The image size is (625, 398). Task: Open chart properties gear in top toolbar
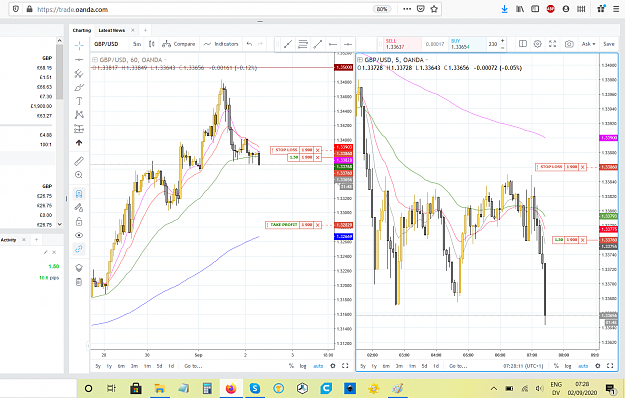(x=537, y=44)
